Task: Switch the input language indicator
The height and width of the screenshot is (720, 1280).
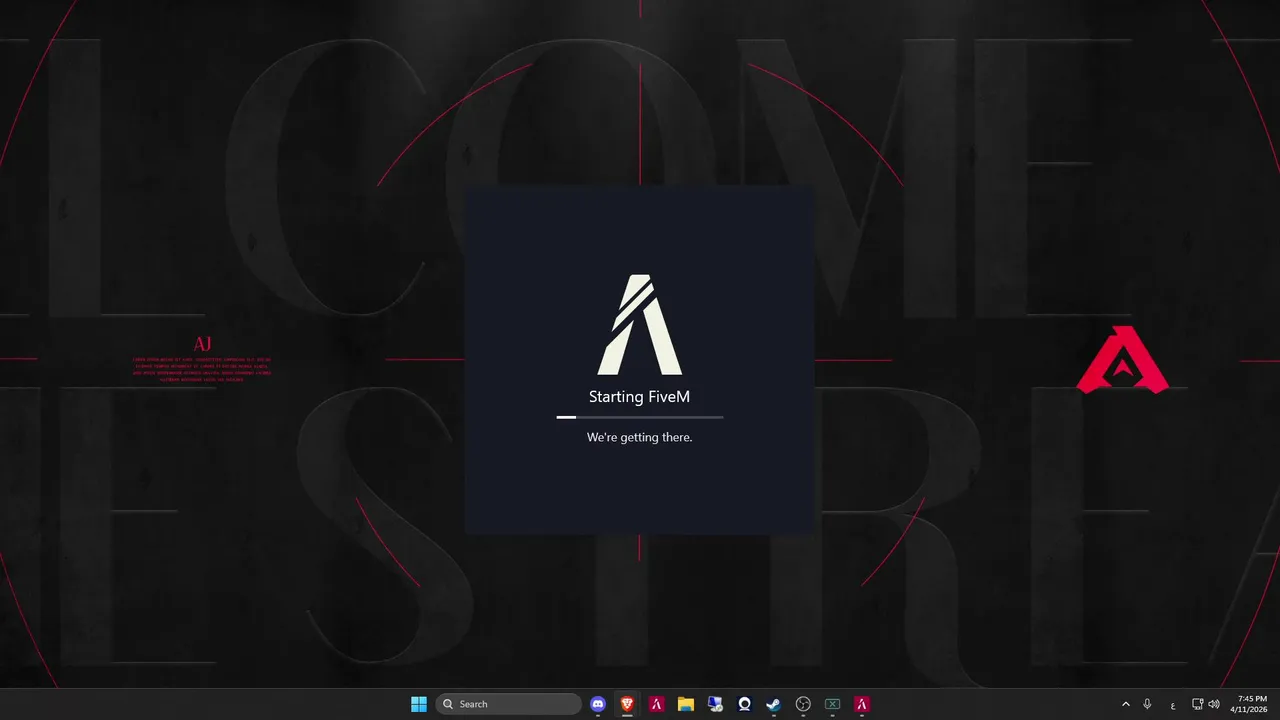Action: tap(1172, 704)
